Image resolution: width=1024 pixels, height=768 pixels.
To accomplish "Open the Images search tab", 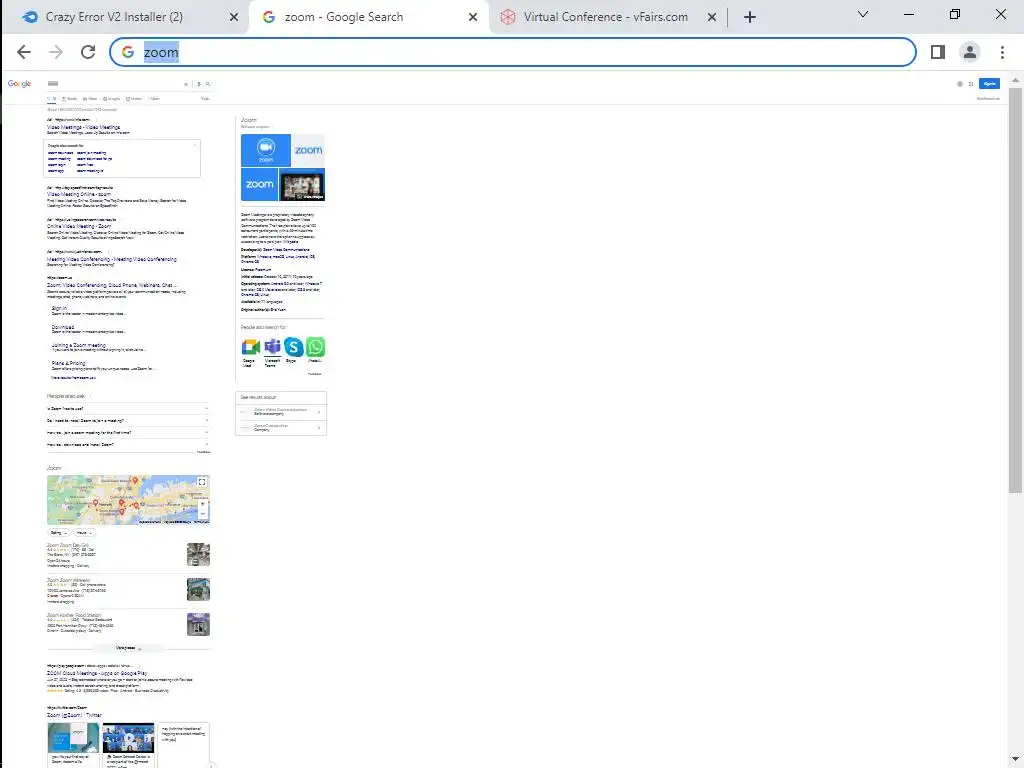I will [112, 99].
